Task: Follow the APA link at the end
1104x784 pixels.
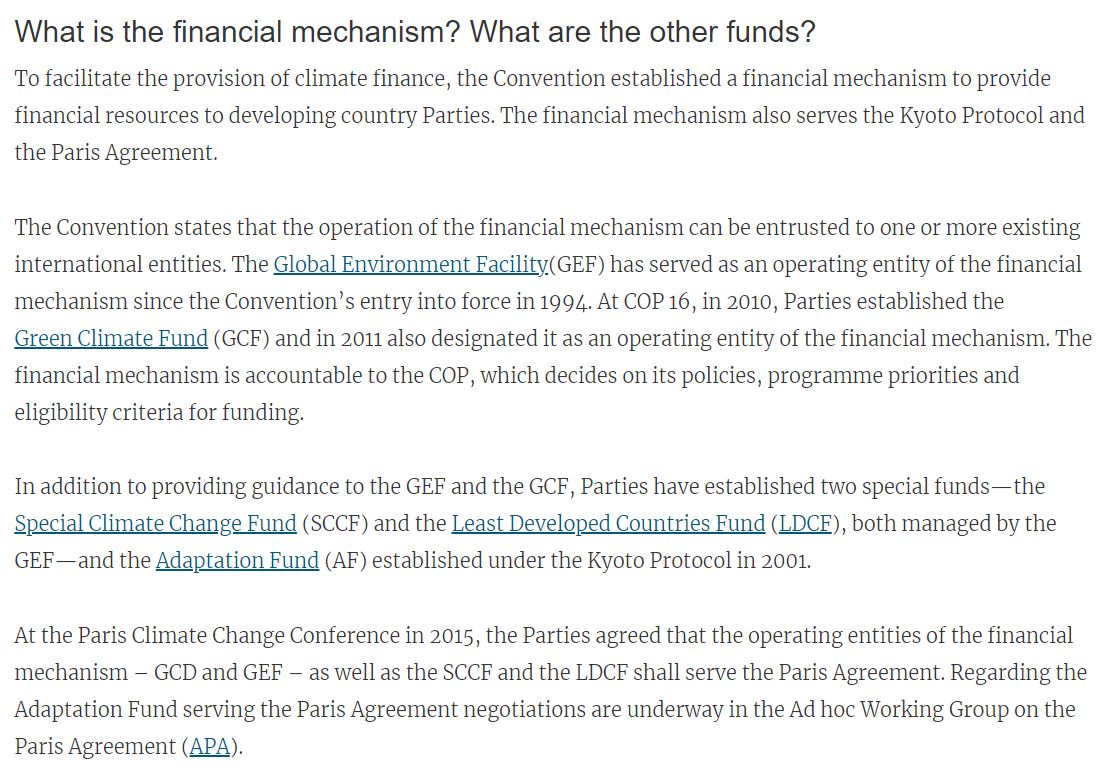Action: pyautogui.click(x=210, y=747)
